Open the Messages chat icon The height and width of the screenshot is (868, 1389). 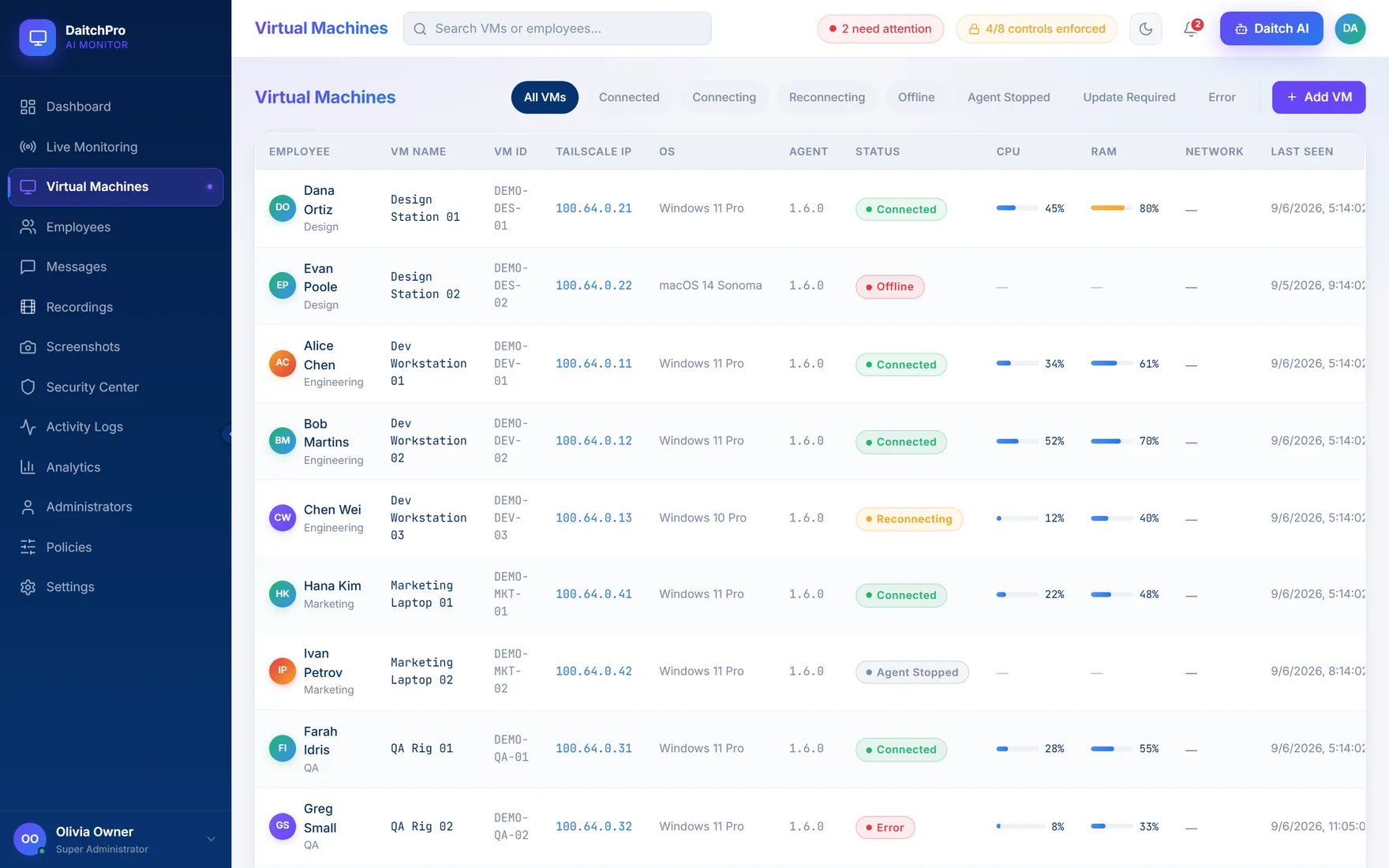[28, 267]
